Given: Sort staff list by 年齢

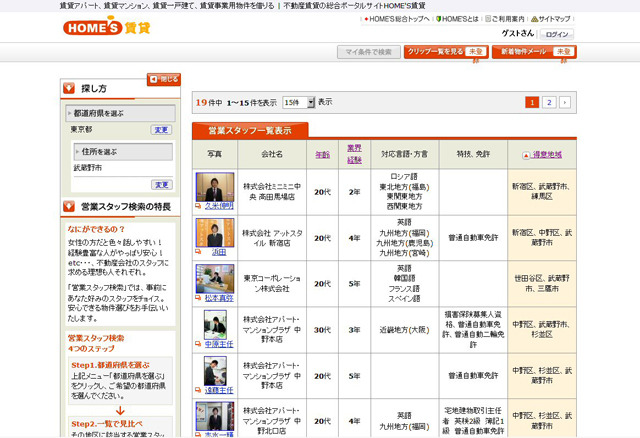Looking at the screenshot, I should pos(322,155).
